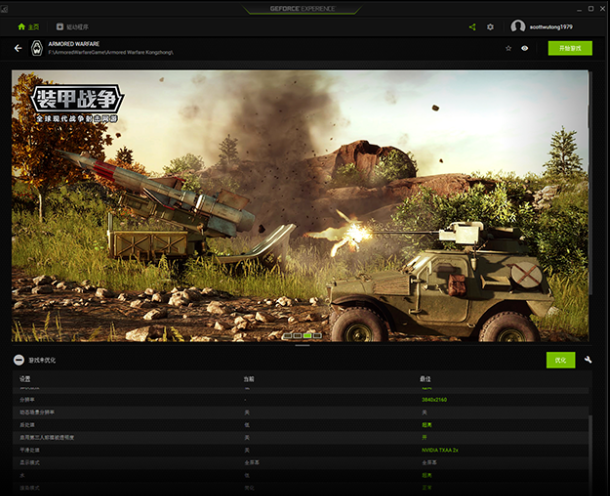The width and height of the screenshot is (610, 496).
Task: Click the green Optimize button
Action: pyautogui.click(x=560, y=360)
